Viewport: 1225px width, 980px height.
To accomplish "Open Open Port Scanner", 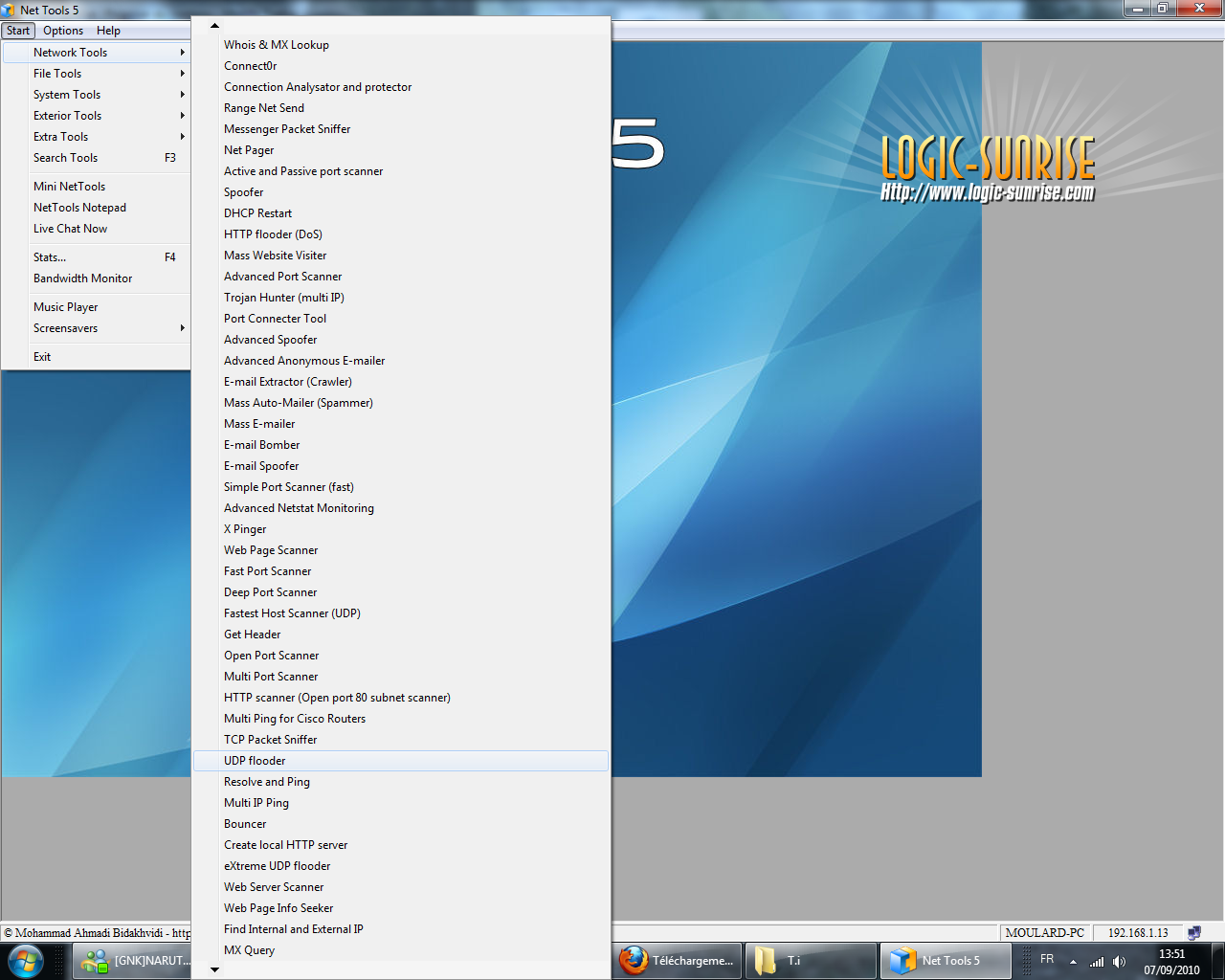I will 401,656.
